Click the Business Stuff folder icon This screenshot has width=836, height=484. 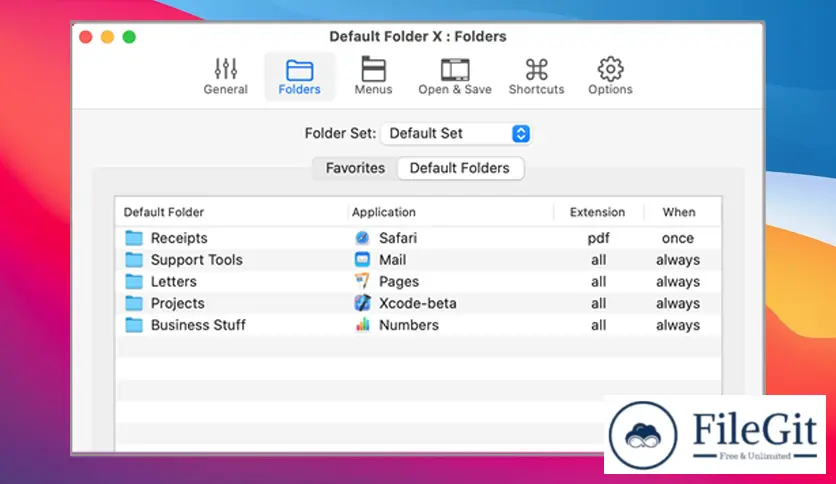[x=134, y=325]
